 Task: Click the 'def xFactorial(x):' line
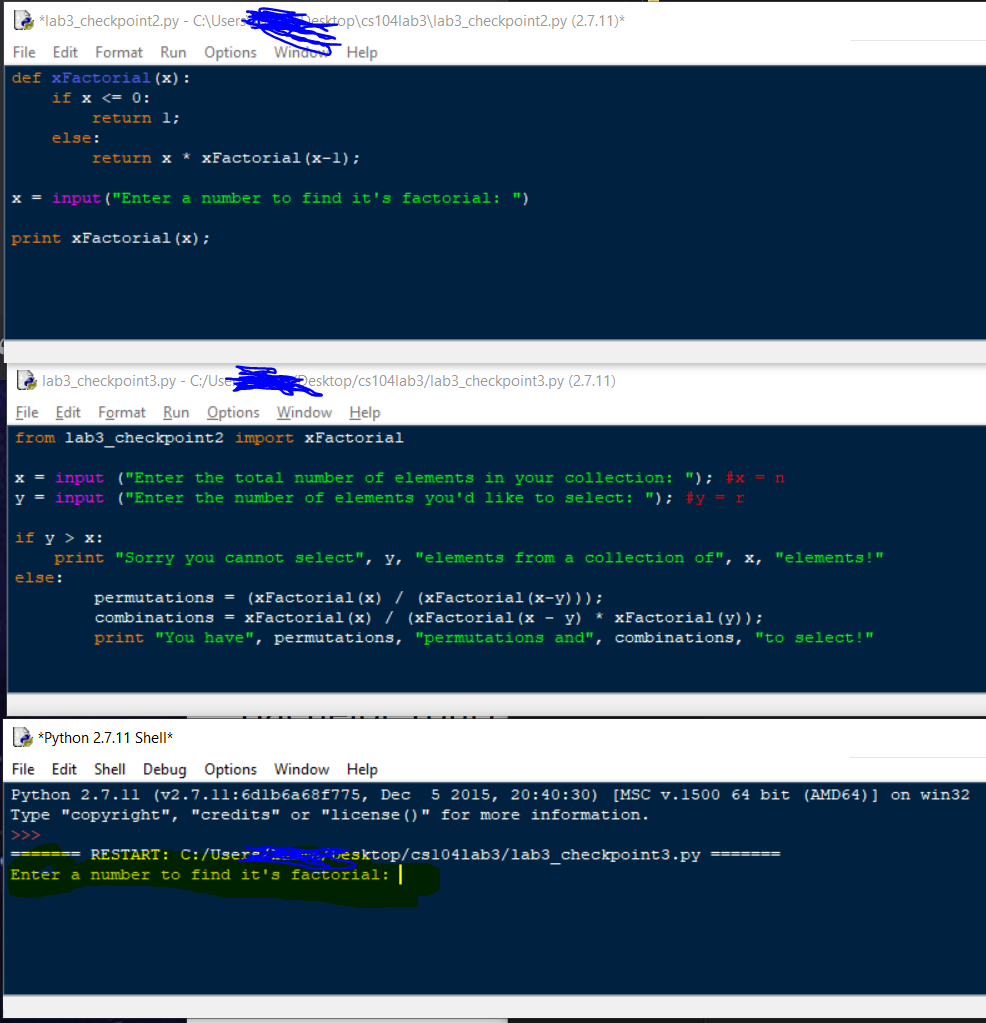[x=101, y=78]
